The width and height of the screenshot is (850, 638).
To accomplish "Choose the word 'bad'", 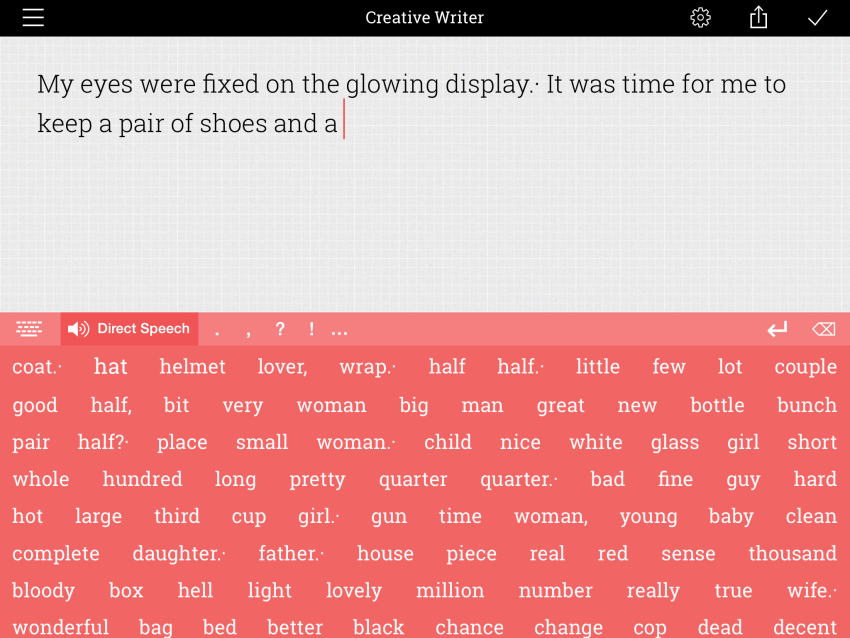I will click(607, 479).
